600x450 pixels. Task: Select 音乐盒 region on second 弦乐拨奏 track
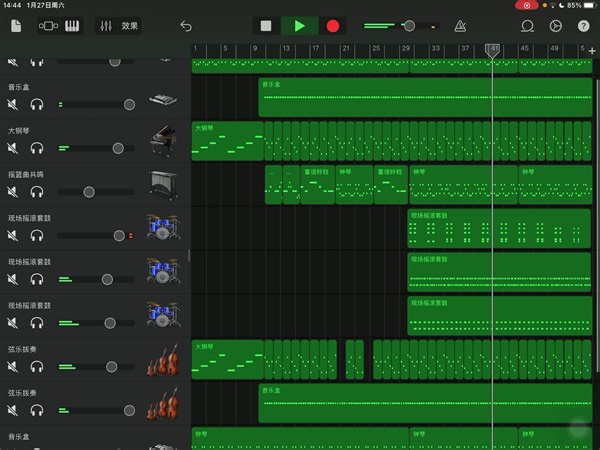pos(425,403)
